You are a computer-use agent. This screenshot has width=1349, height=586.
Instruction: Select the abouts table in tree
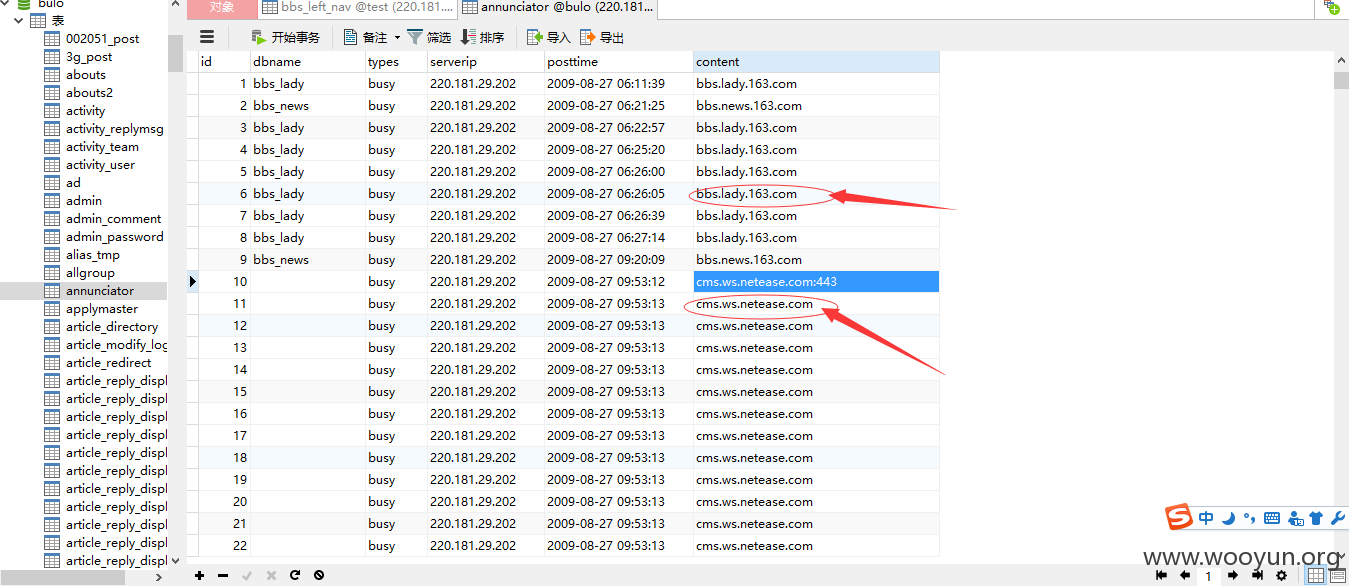pos(86,74)
